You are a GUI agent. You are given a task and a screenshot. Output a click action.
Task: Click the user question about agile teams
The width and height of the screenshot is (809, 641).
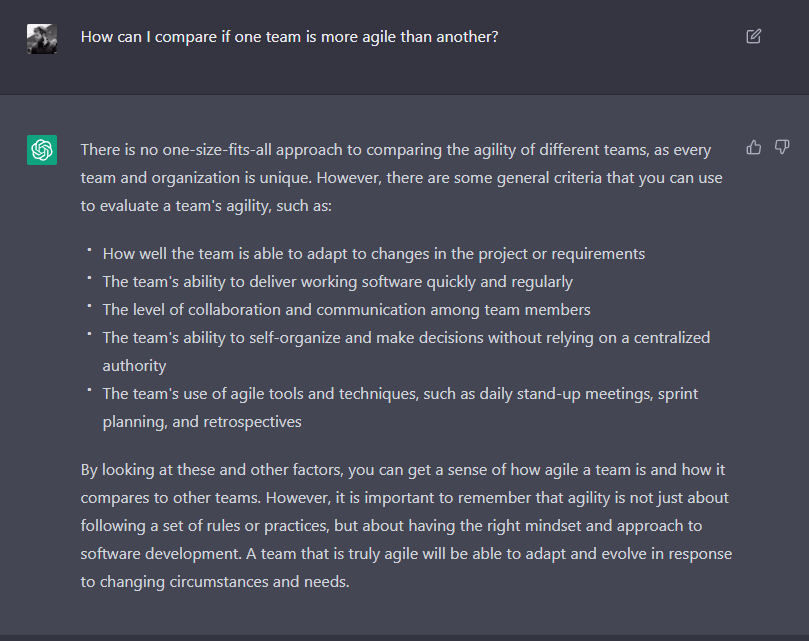tap(289, 37)
